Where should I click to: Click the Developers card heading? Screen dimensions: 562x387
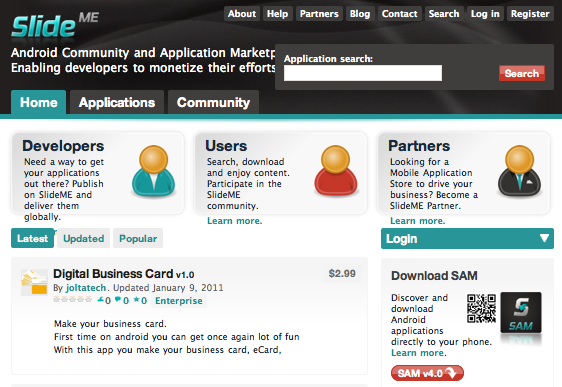click(63, 146)
